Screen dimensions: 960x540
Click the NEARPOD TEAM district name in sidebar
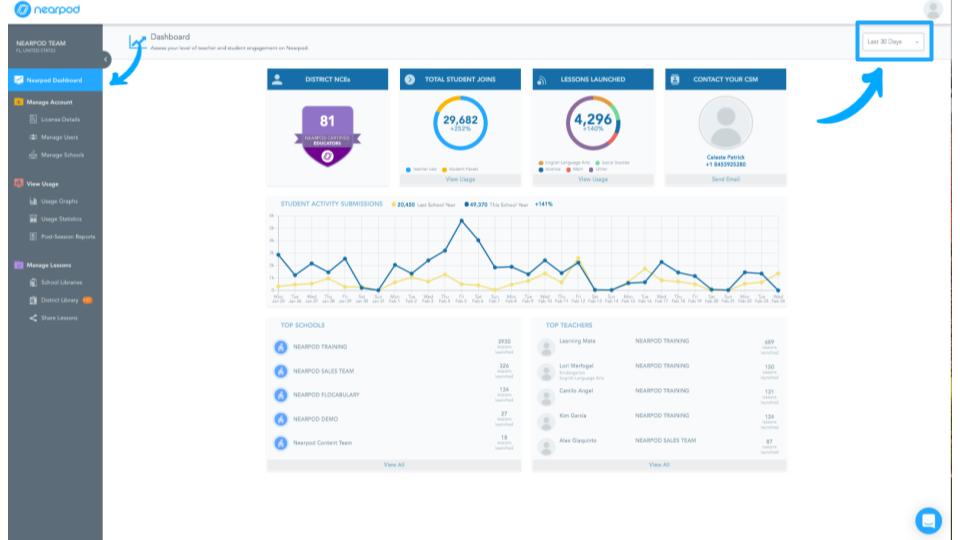pyautogui.click(x=41, y=43)
